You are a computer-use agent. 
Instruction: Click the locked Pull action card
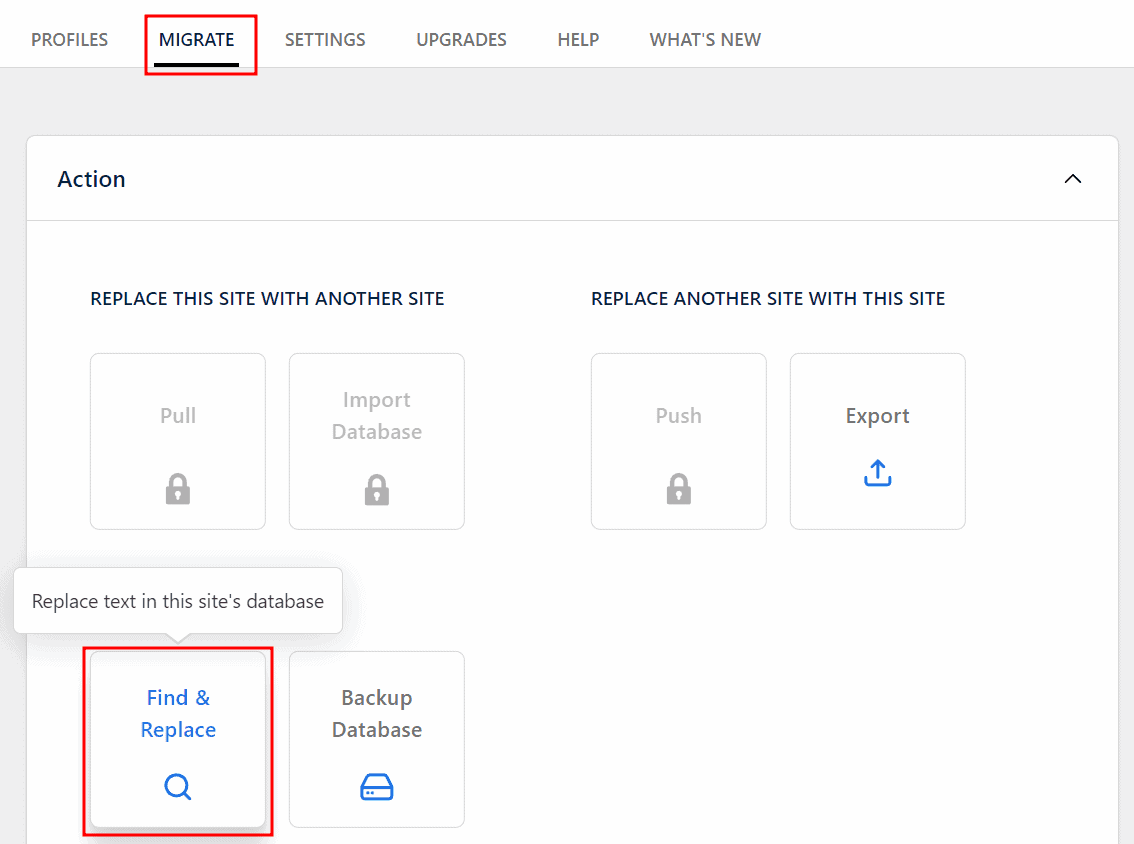177,440
